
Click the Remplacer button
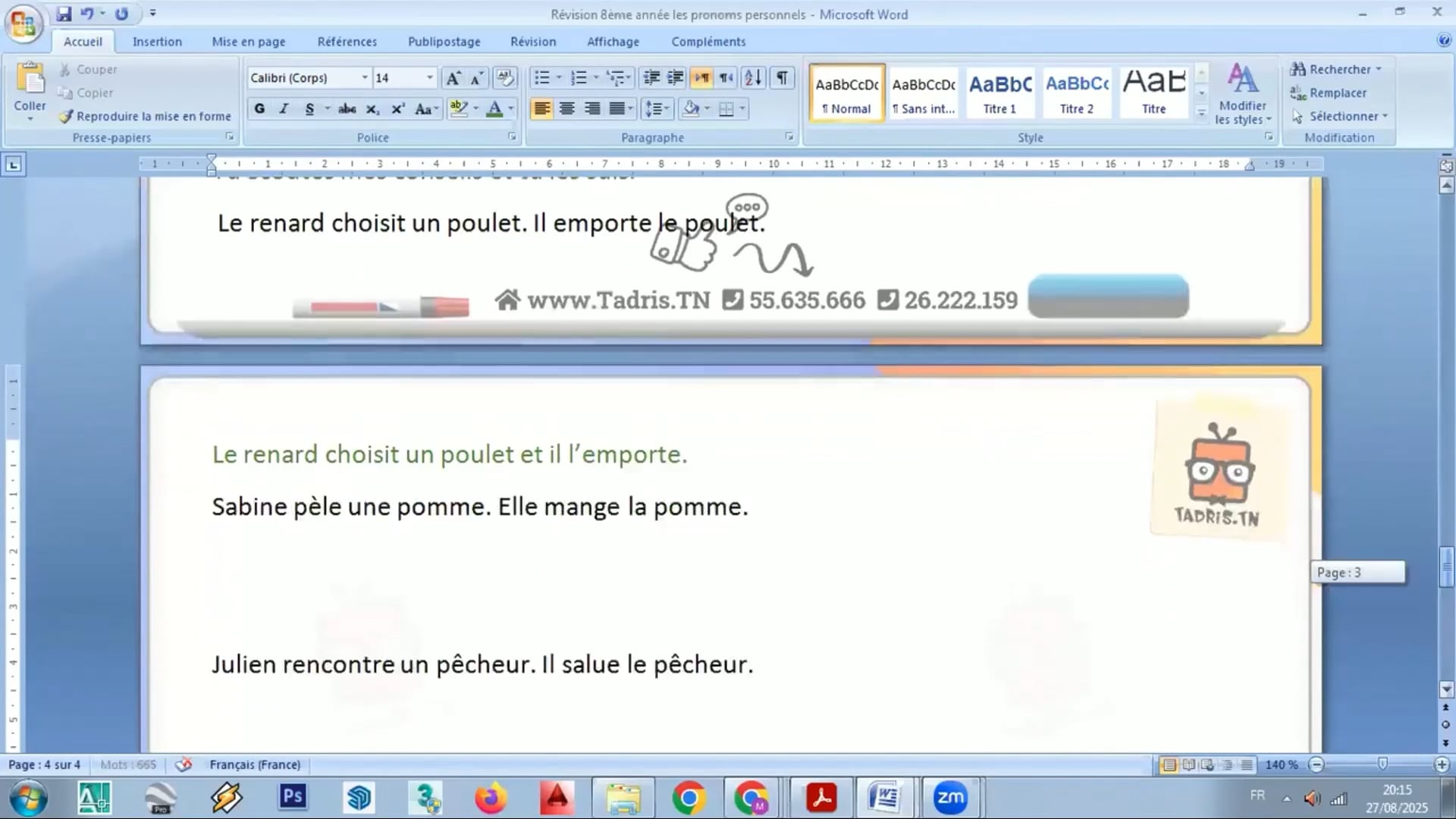(x=1337, y=93)
